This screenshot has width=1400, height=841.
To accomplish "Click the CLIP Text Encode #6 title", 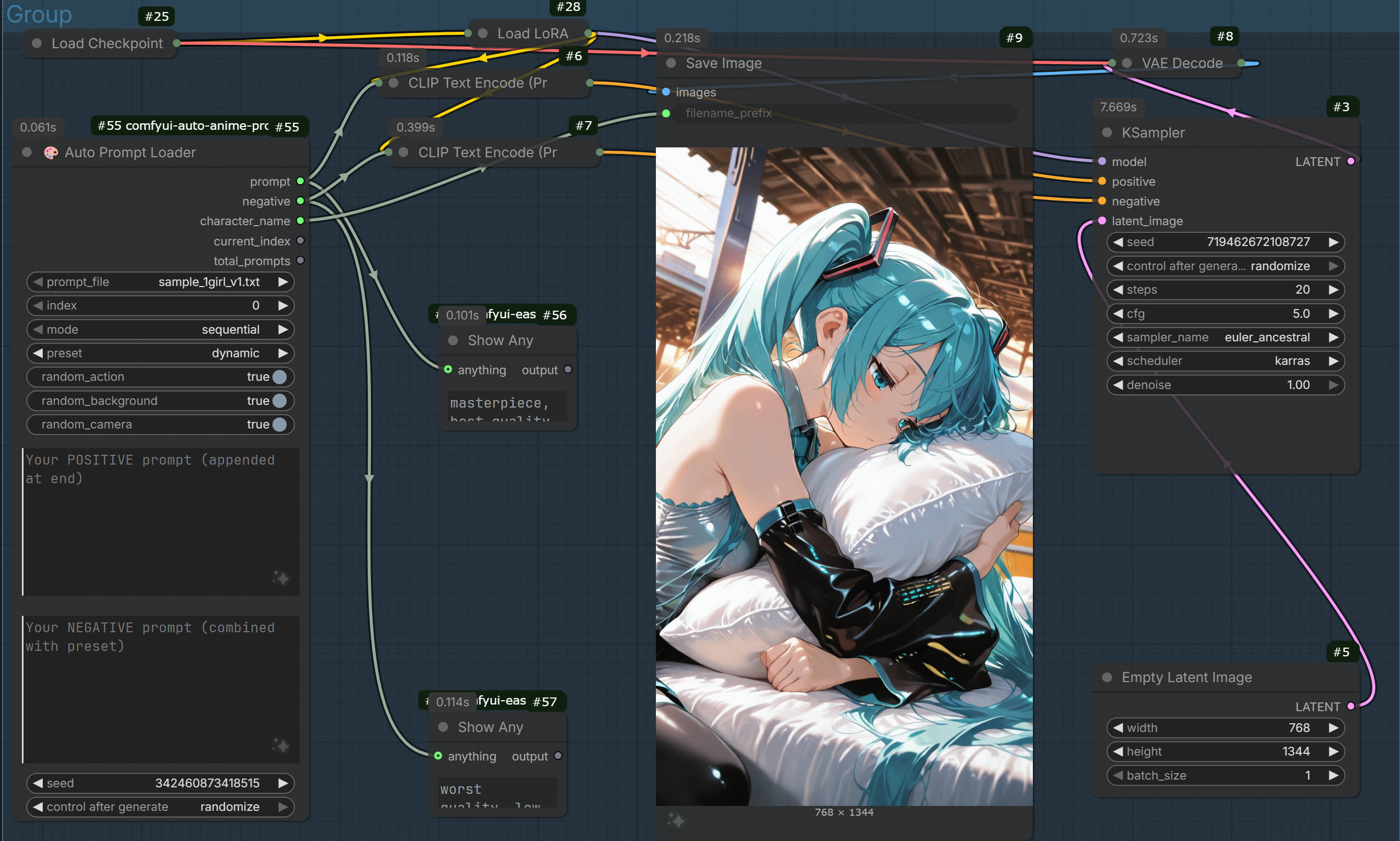I will point(477,83).
